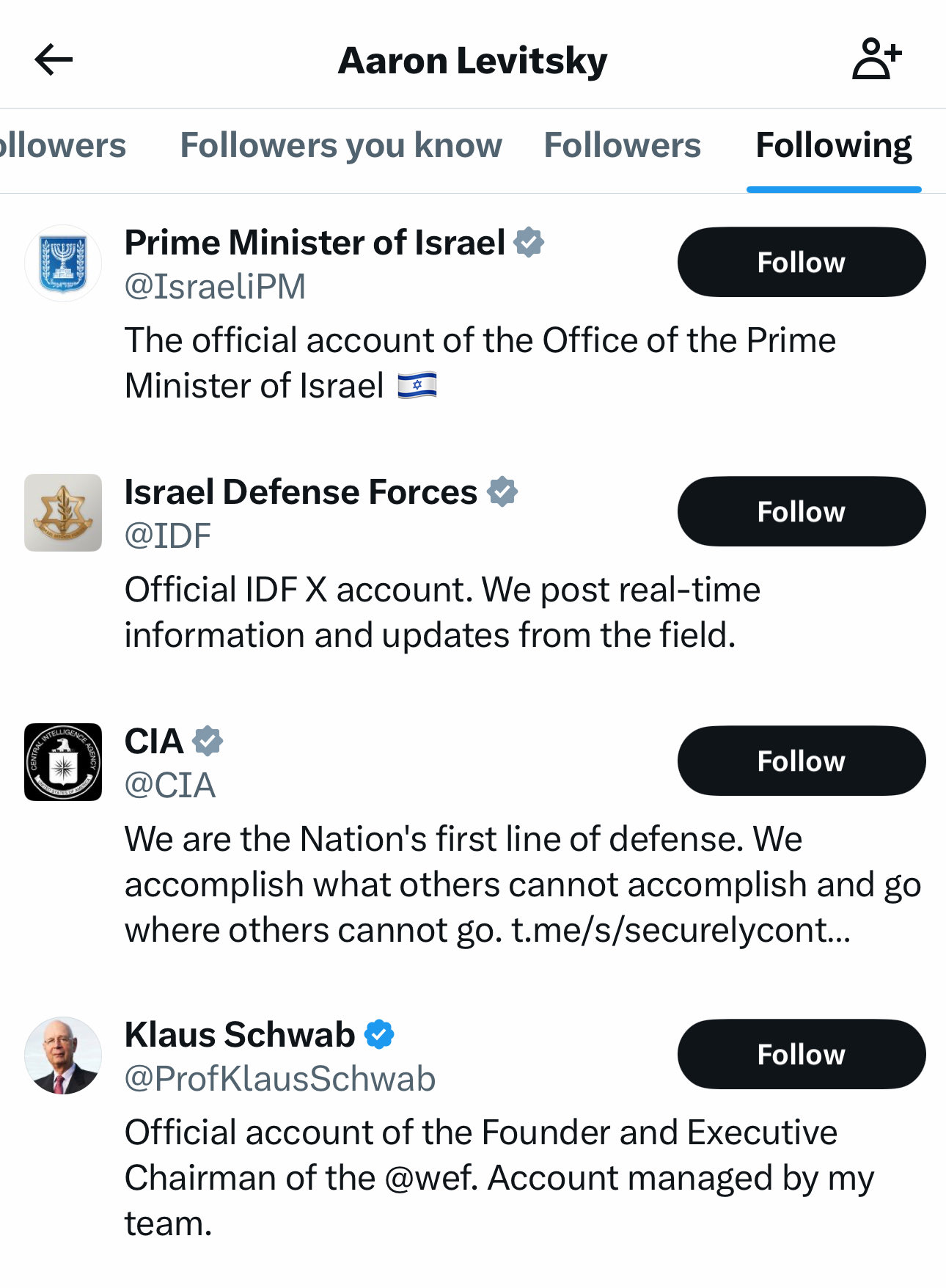
Task: Open the CIA seal avatar
Action: coord(63,762)
